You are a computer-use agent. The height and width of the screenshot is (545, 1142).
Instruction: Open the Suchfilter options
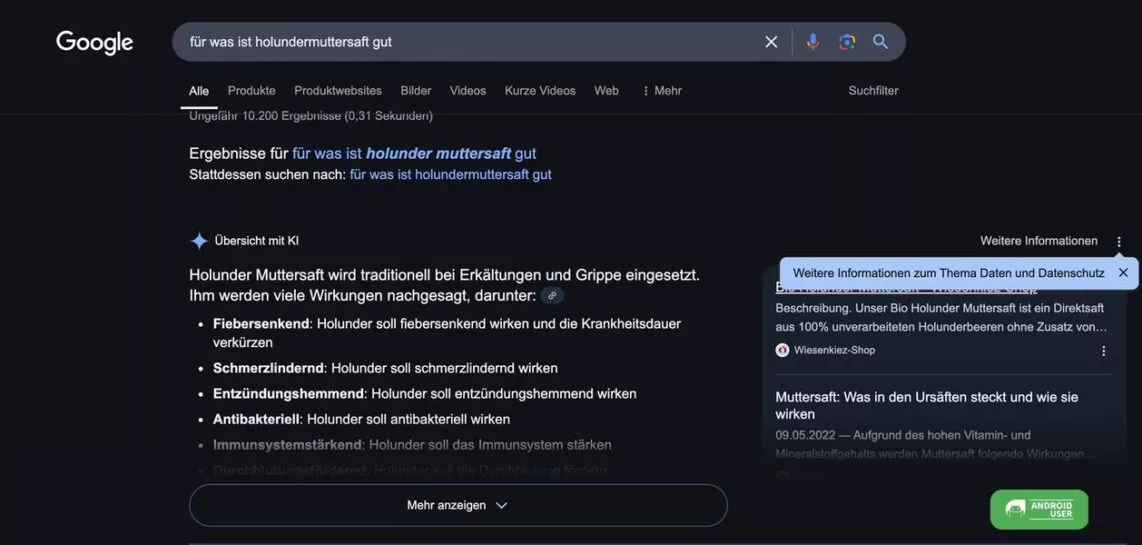(x=873, y=90)
